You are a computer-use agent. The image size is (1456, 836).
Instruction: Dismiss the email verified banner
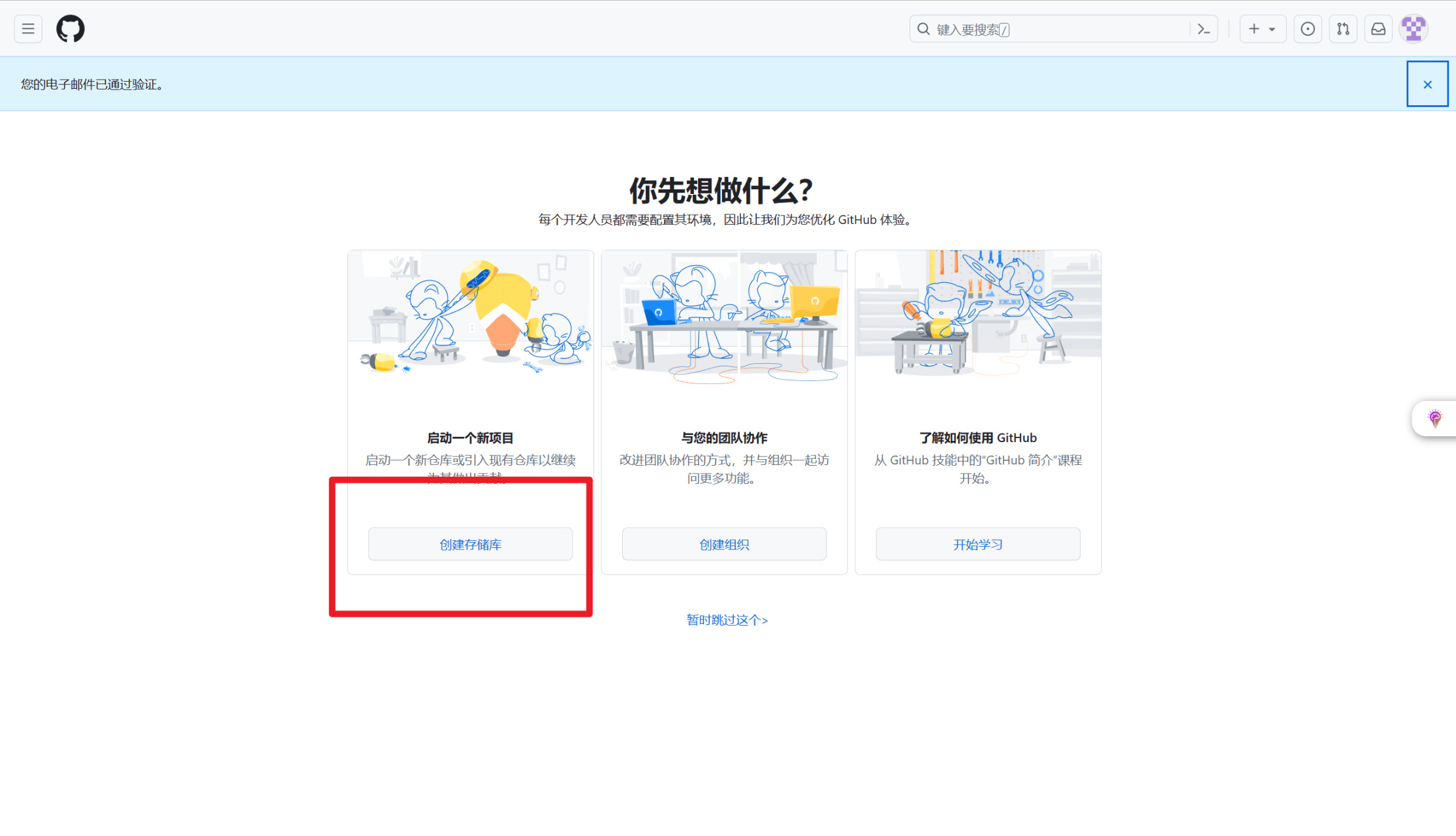click(1427, 84)
